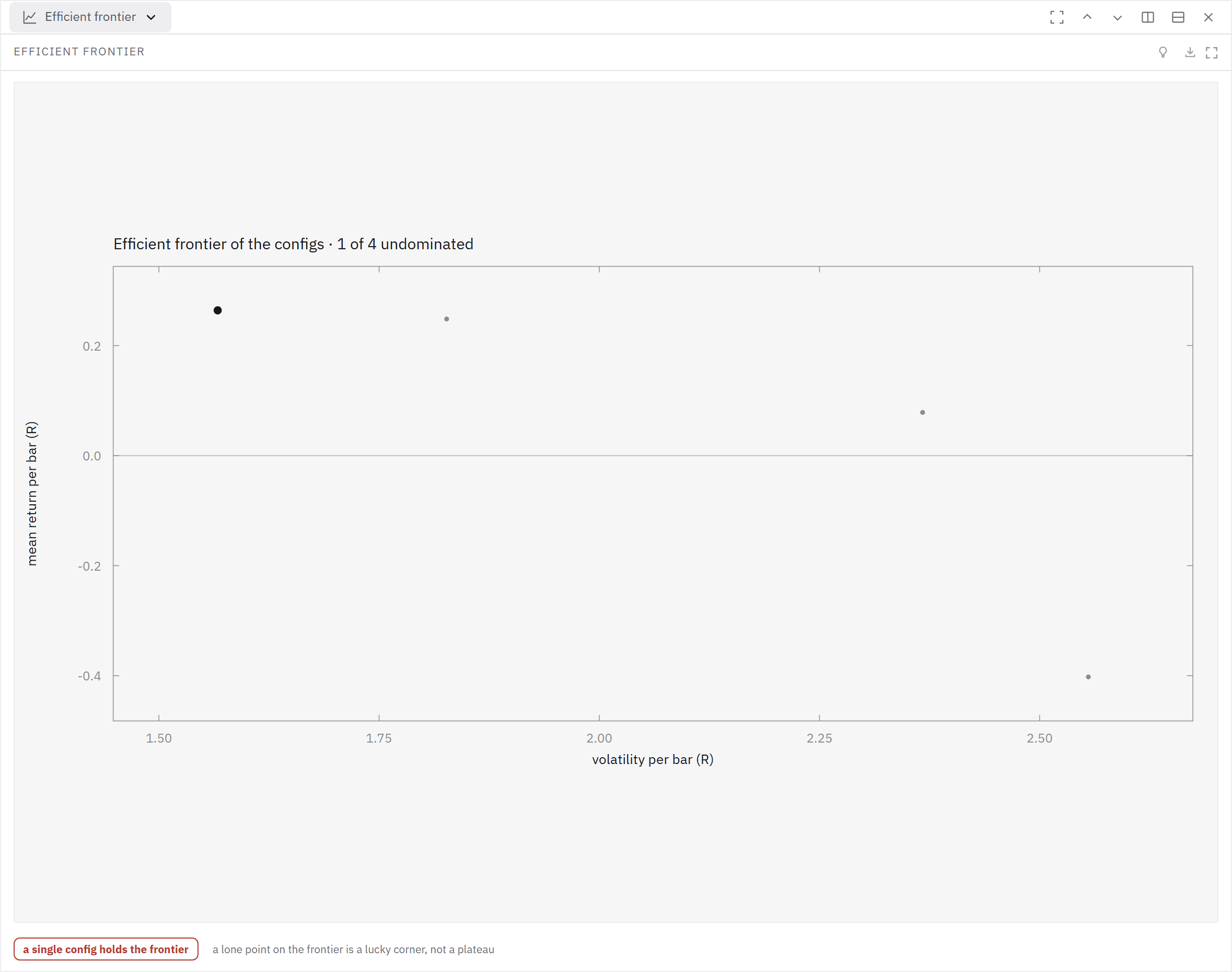
Task: Click the x-axis tick label 2.25
Action: [x=819, y=738]
